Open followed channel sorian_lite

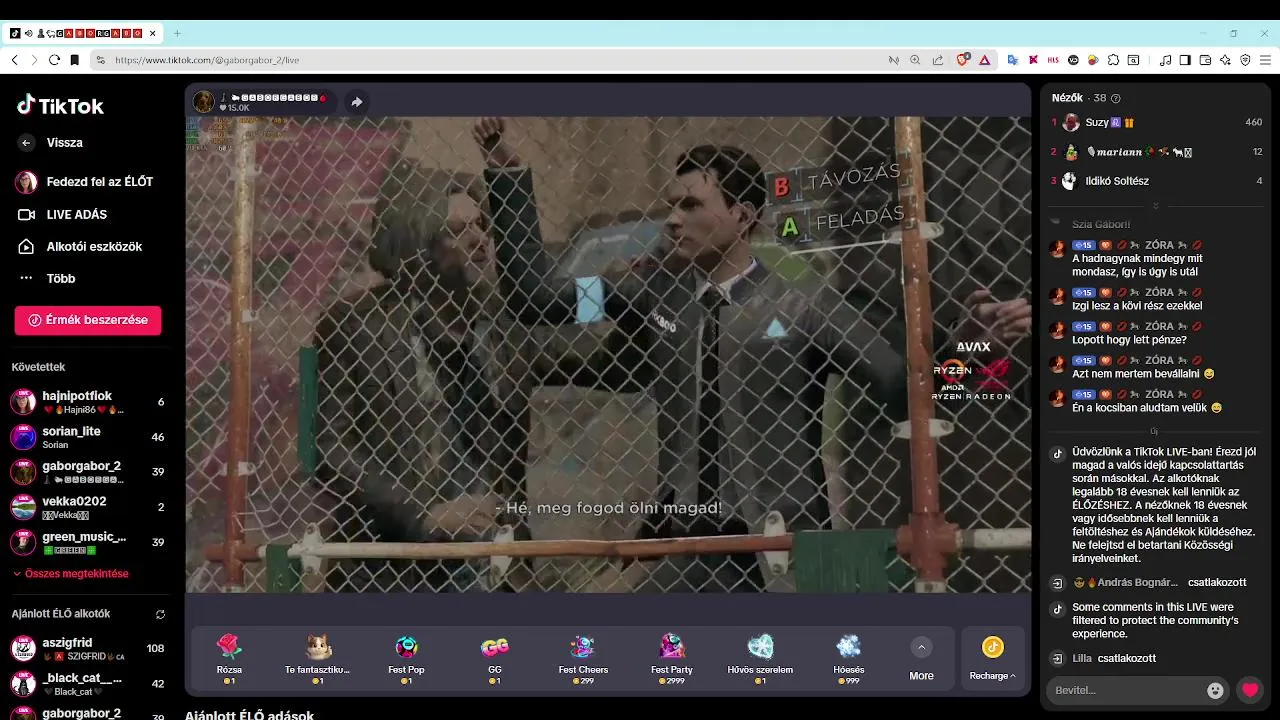pos(88,437)
